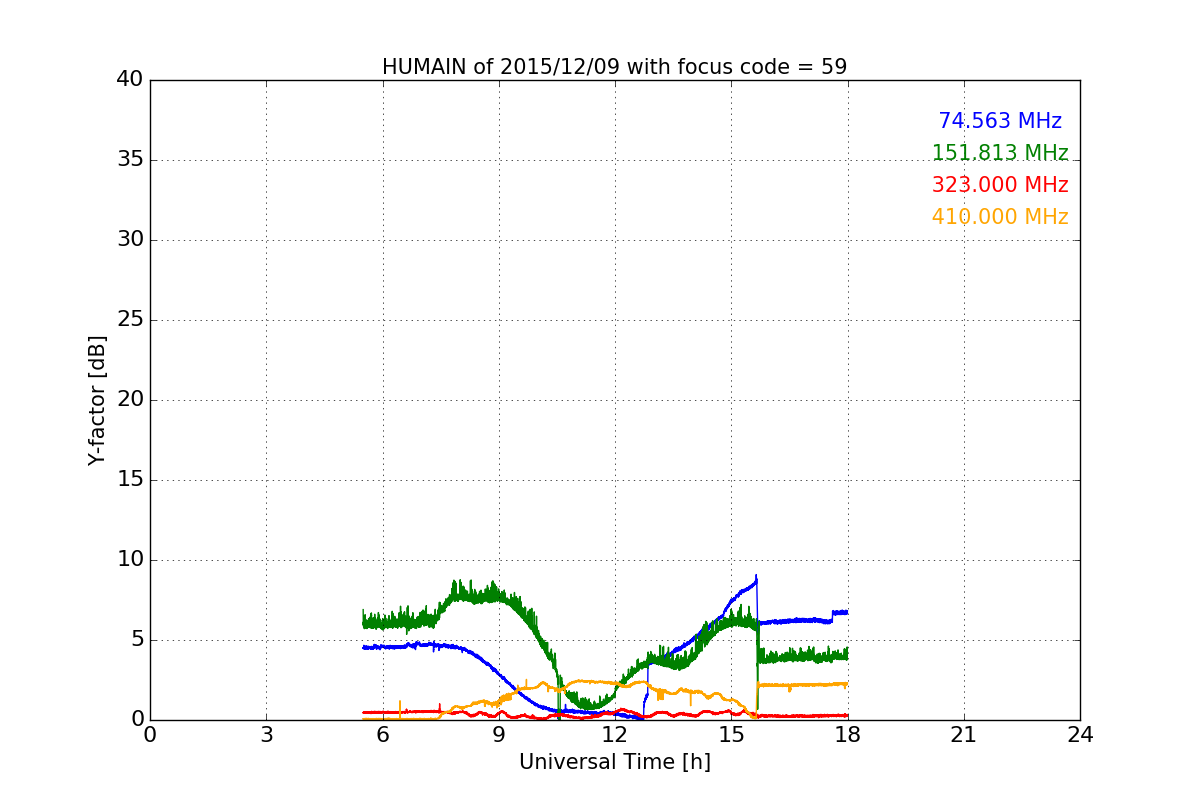
Task: Select the 151.813 MHz legend label
Action: [1000, 153]
